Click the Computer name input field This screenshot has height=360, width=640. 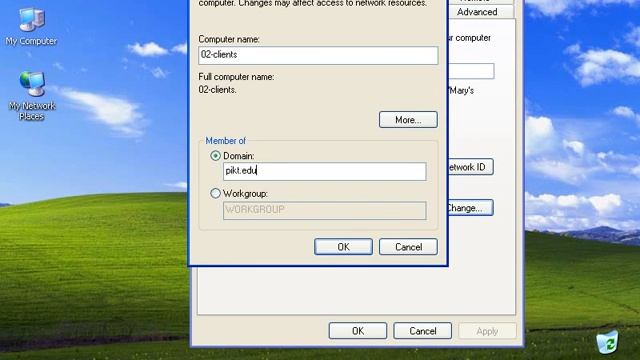318,55
